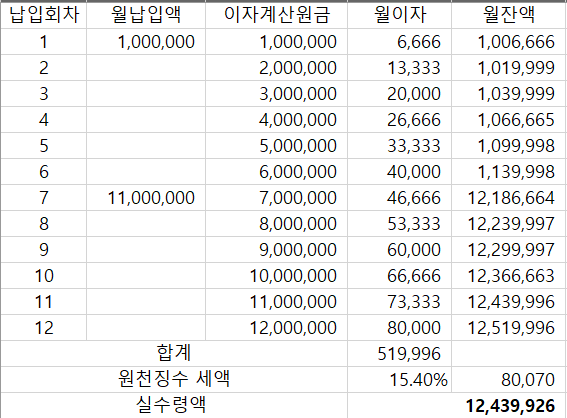This screenshot has width=567, height=418.
Task: Select interest cell 40,000
Action: (x=400, y=172)
